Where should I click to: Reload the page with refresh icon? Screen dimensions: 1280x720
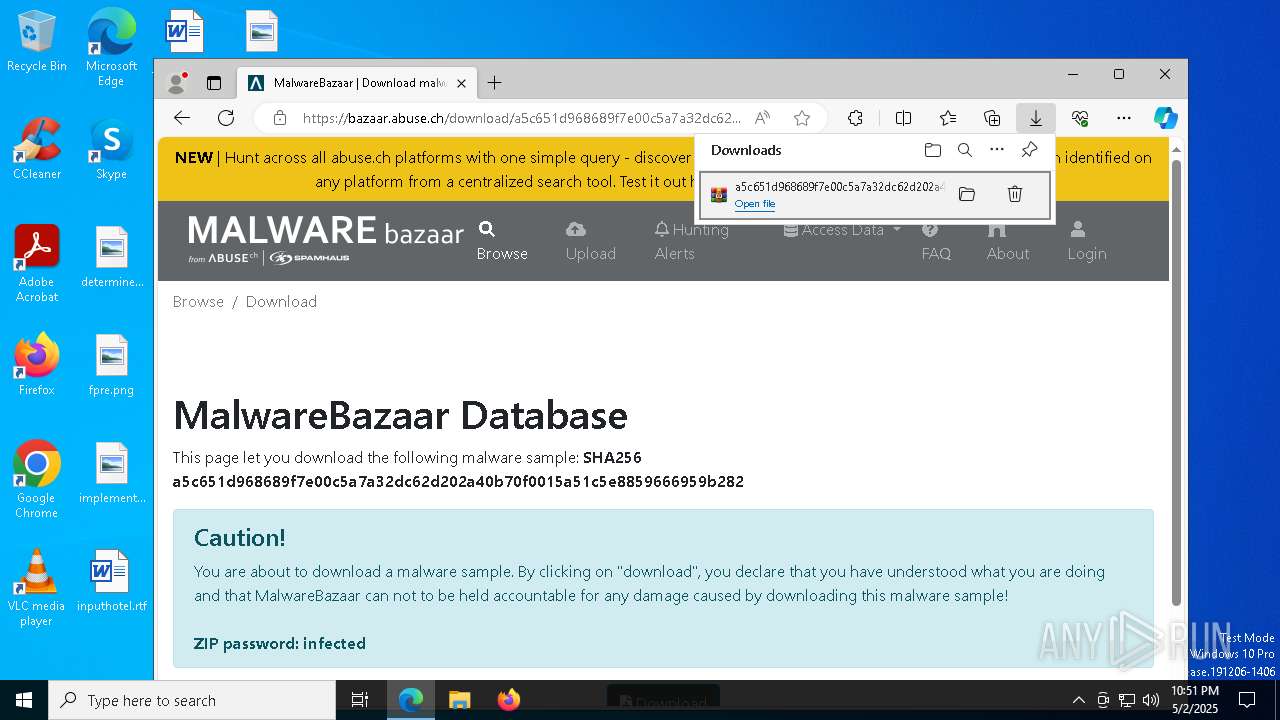(x=226, y=118)
